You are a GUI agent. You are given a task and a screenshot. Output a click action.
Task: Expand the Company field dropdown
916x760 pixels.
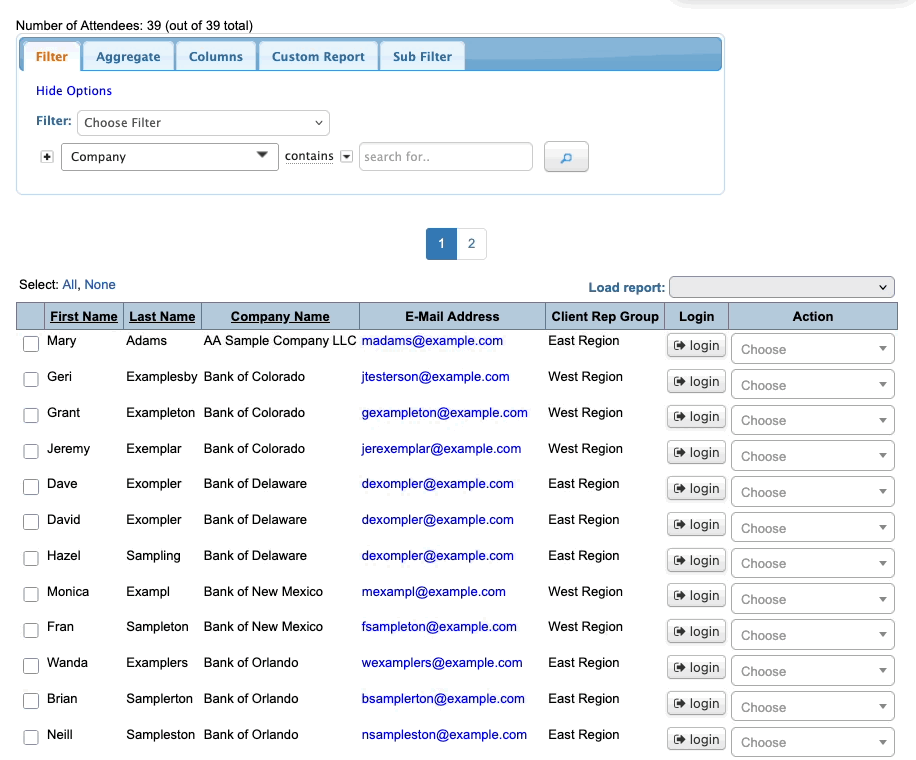tap(170, 157)
